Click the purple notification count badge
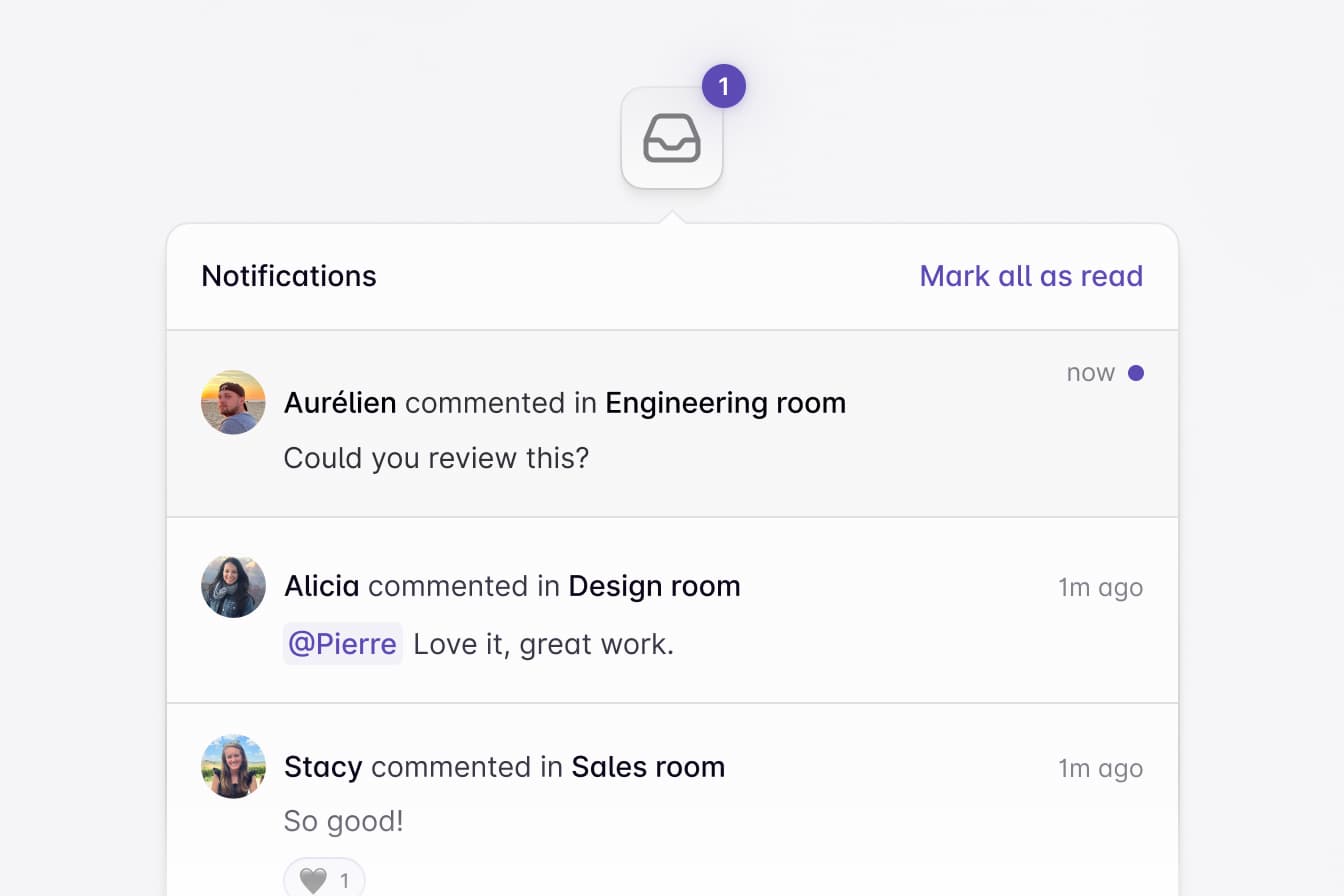Screen dimensions: 1344x896 [722, 86]
